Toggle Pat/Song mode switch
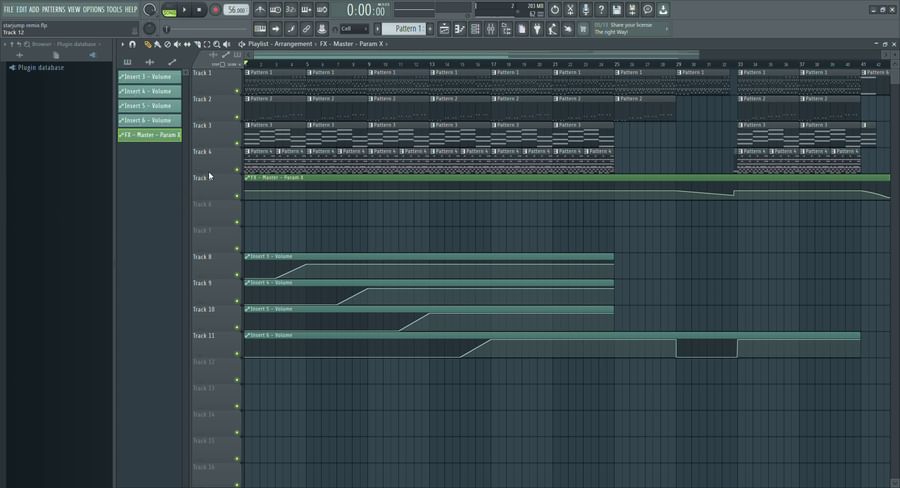Image resolution: width=900 pixels, height=488 pixels. 169,10
